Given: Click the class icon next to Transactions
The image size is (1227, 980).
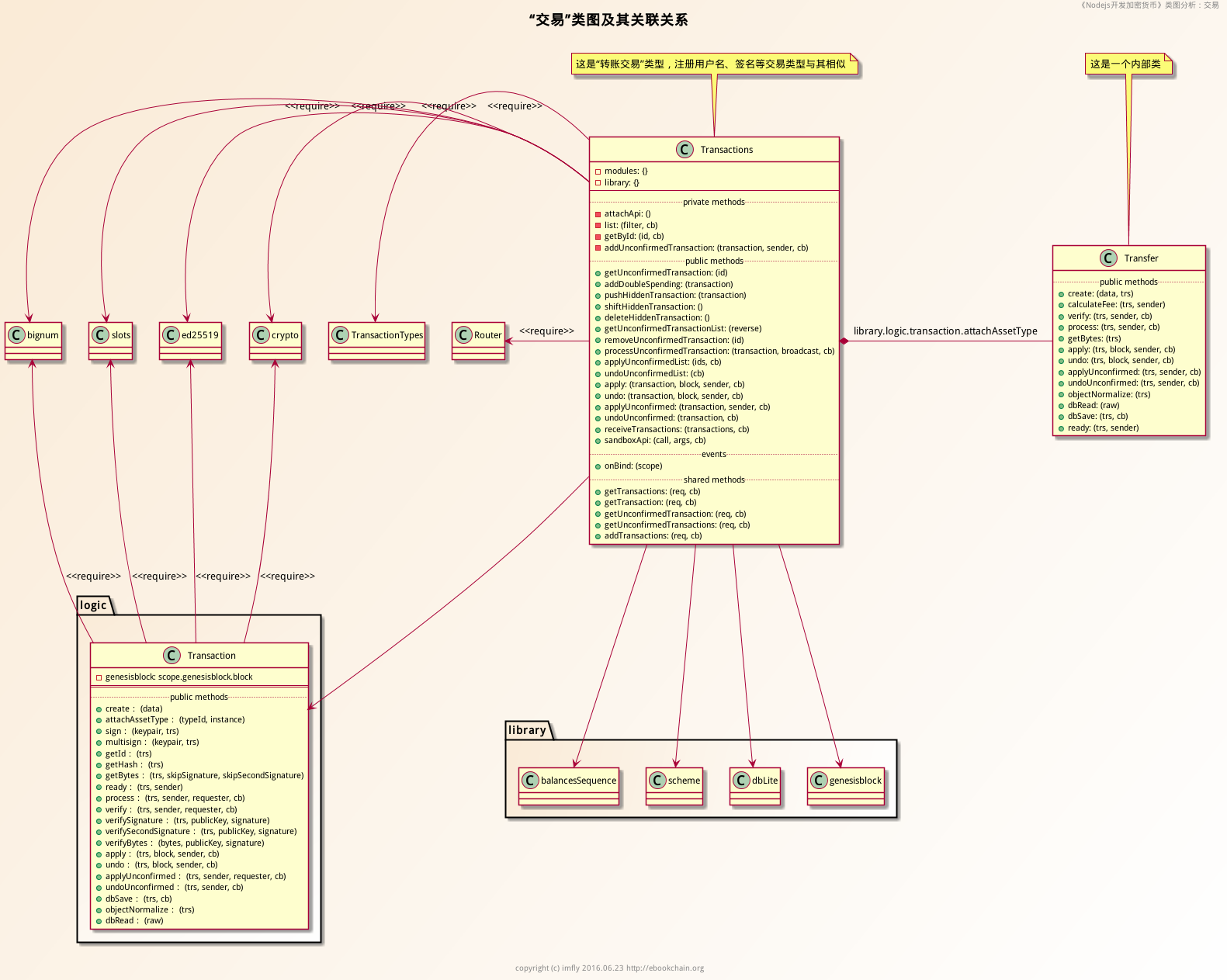Looking at the screenshot, I should (684, 150).
